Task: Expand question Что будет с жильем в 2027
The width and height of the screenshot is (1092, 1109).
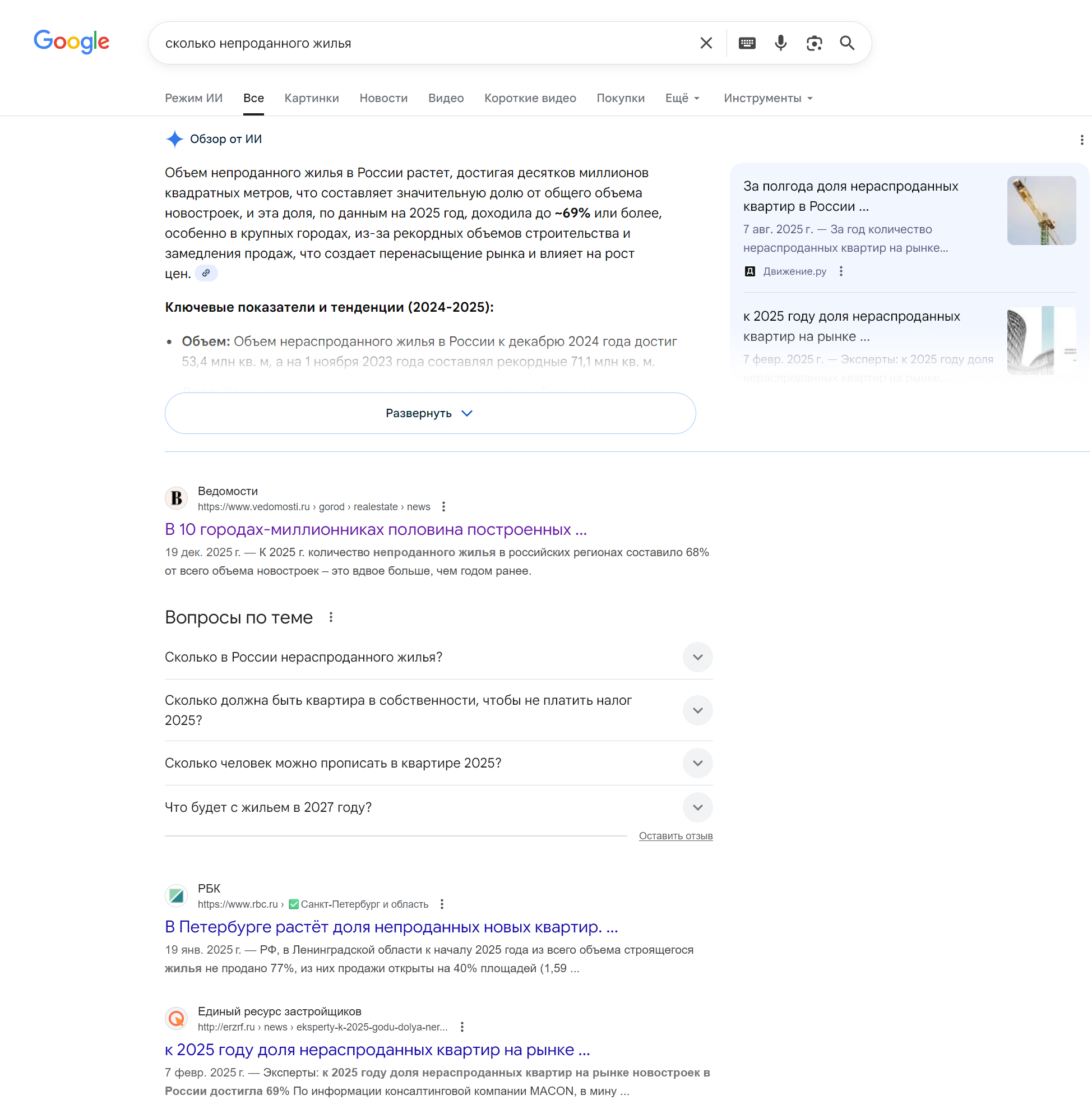Action: click(438, 807)
